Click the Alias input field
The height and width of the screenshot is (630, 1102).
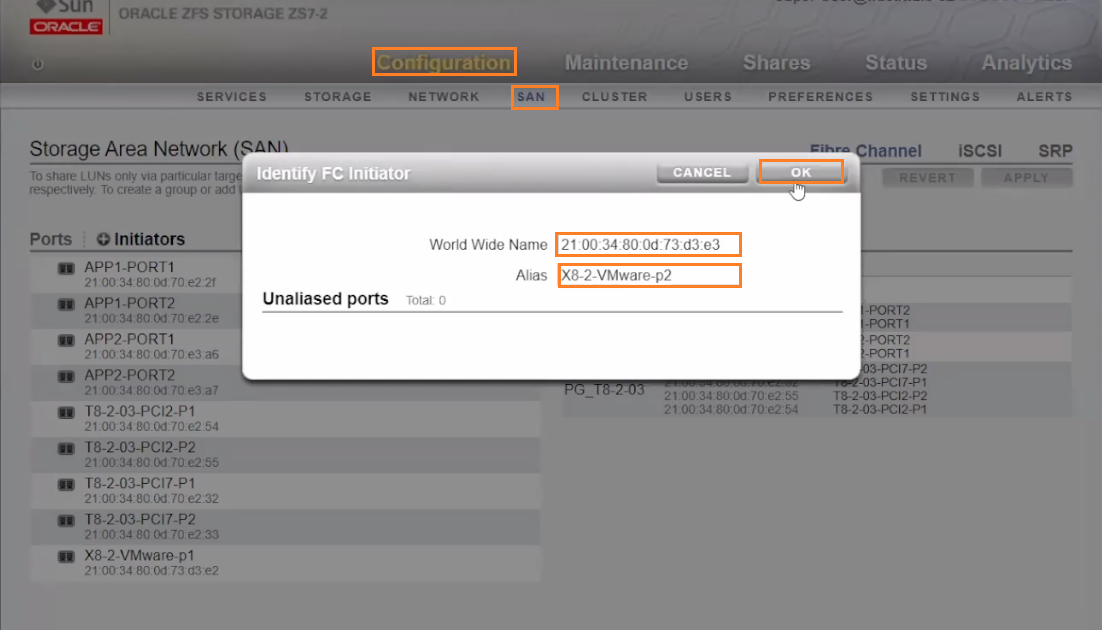click(649, 276)
